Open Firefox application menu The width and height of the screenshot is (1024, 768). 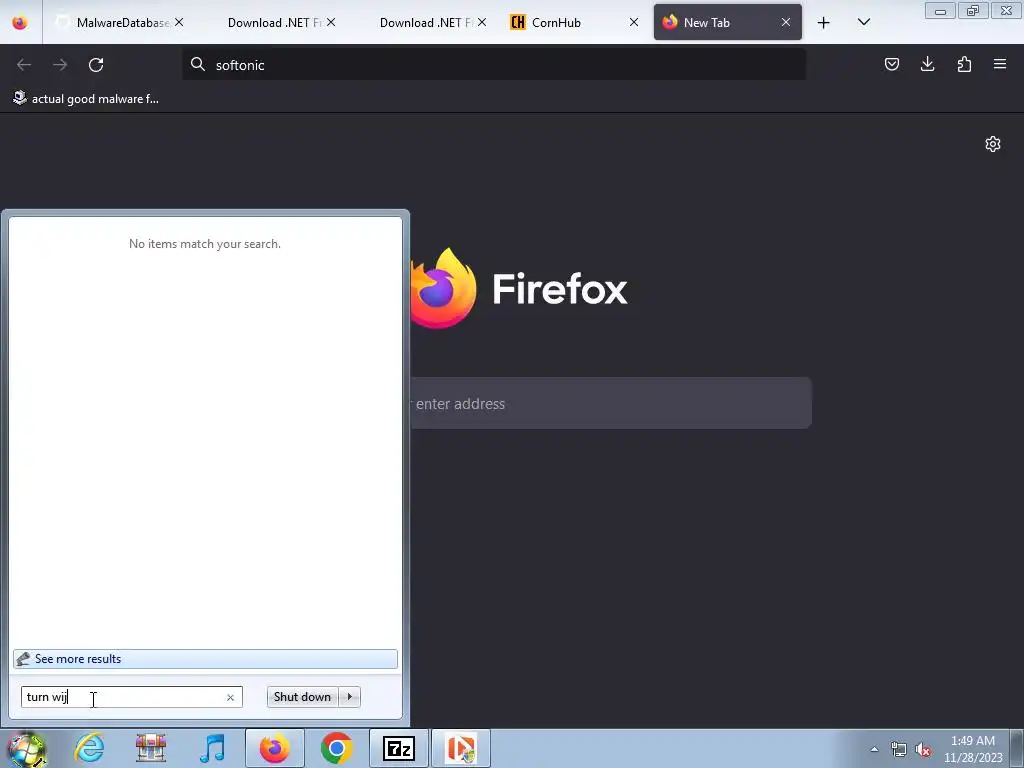(x=1000, y=64)
